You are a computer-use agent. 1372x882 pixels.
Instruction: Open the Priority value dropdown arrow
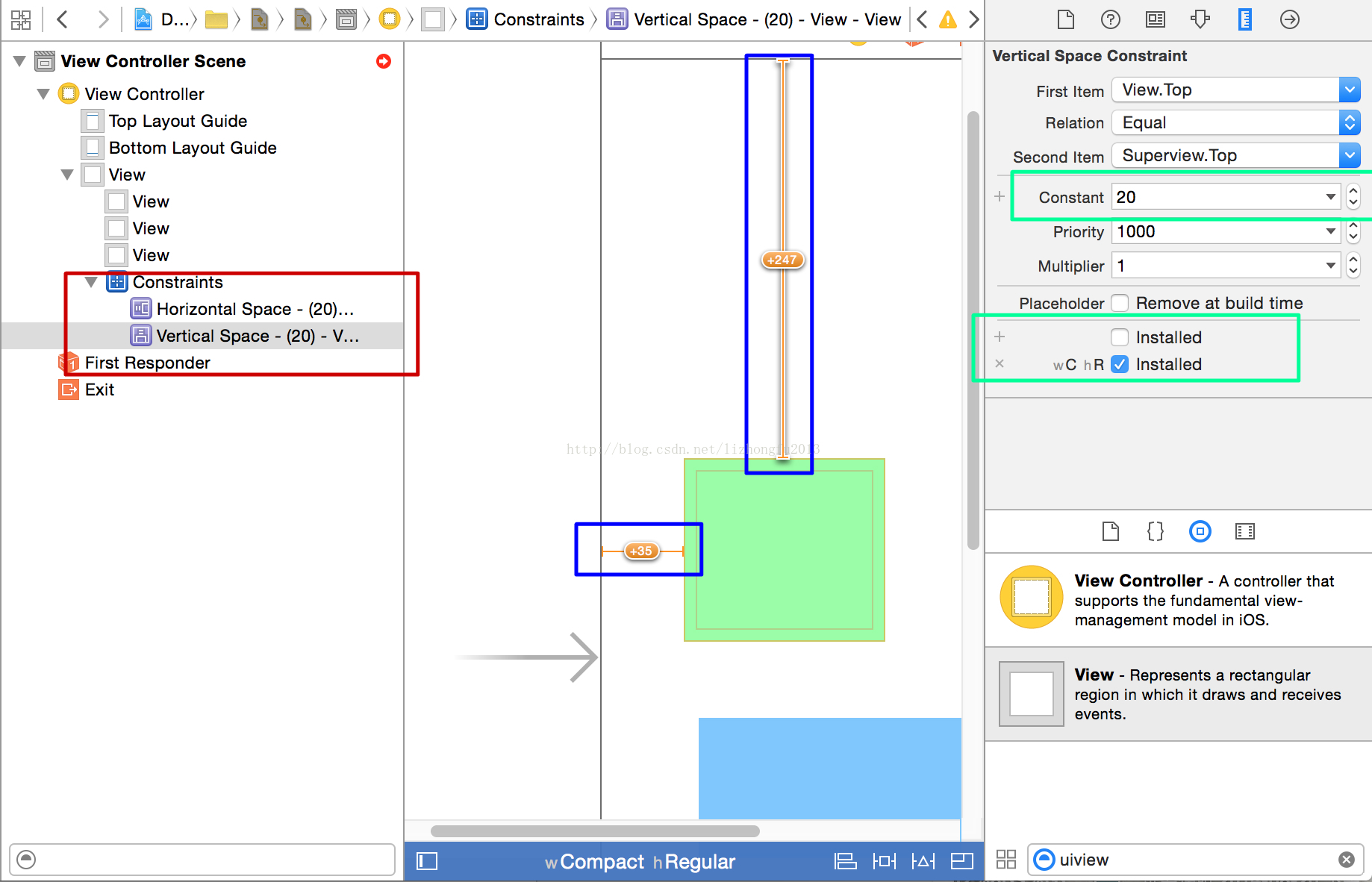coord(1330,231)
